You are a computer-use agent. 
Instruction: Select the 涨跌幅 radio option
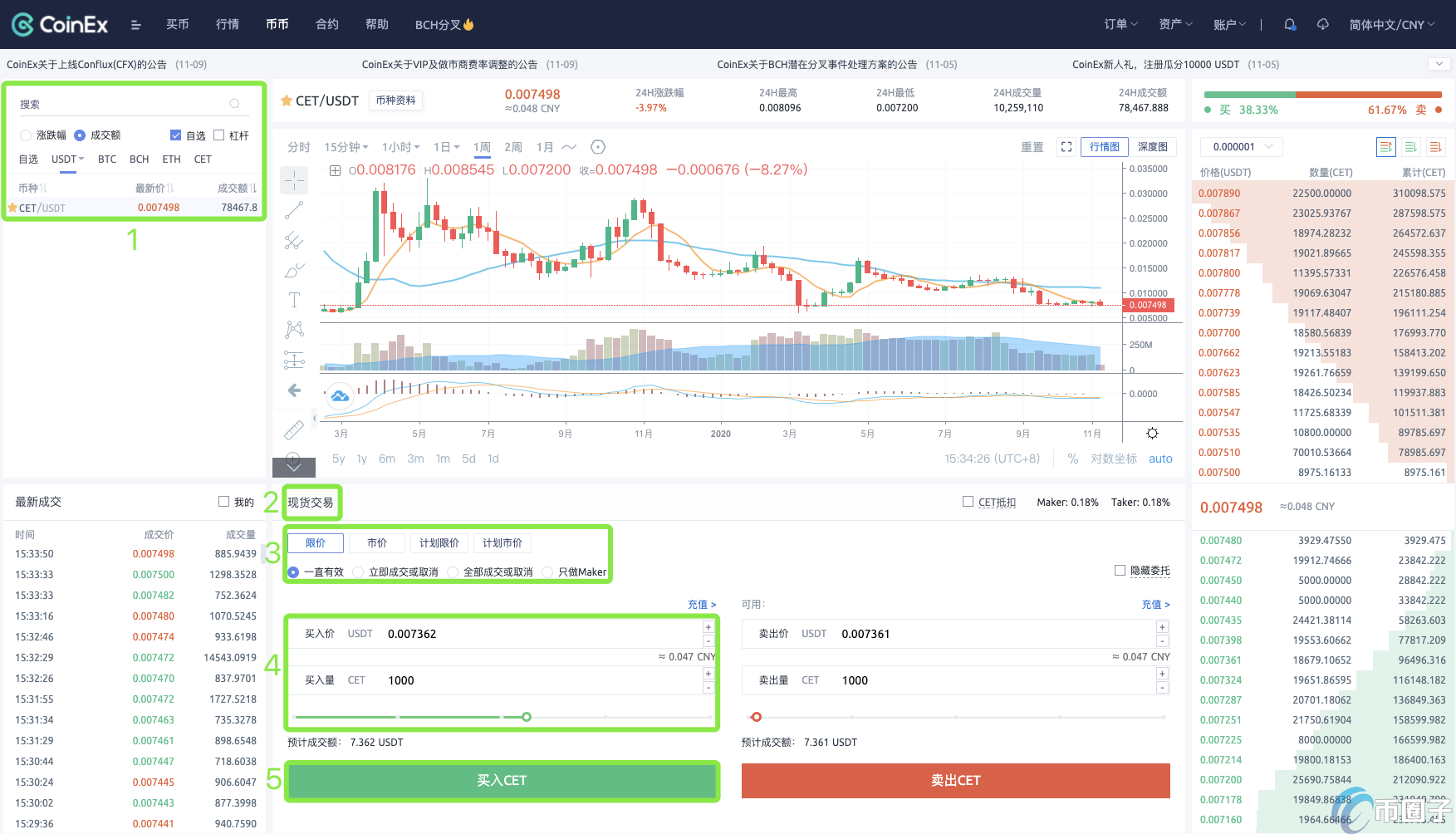26,135
